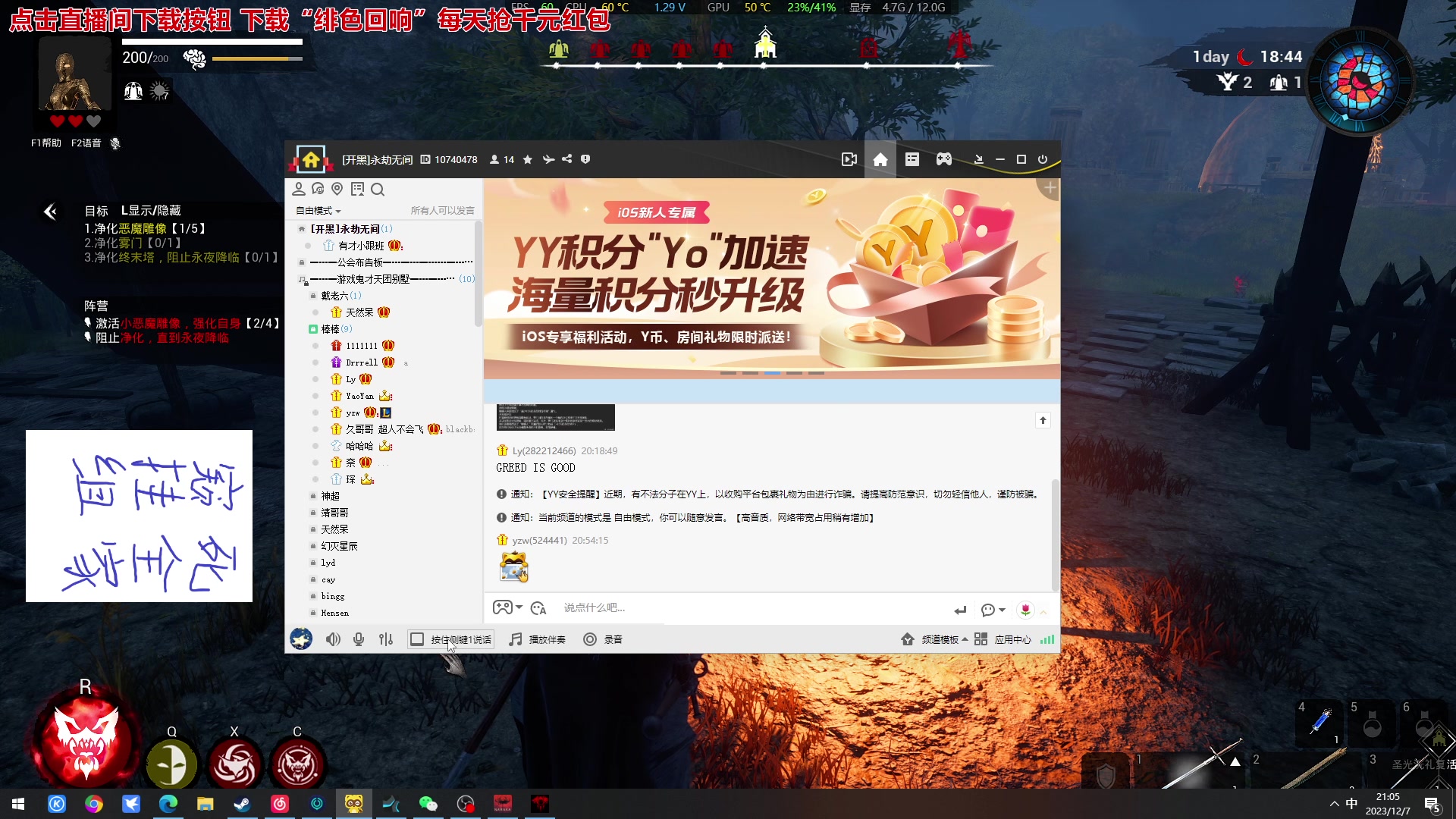The image size is (1456, 819).
Task: Click the flower gift icon in chat bar
Action: (x=1025, y=610)
